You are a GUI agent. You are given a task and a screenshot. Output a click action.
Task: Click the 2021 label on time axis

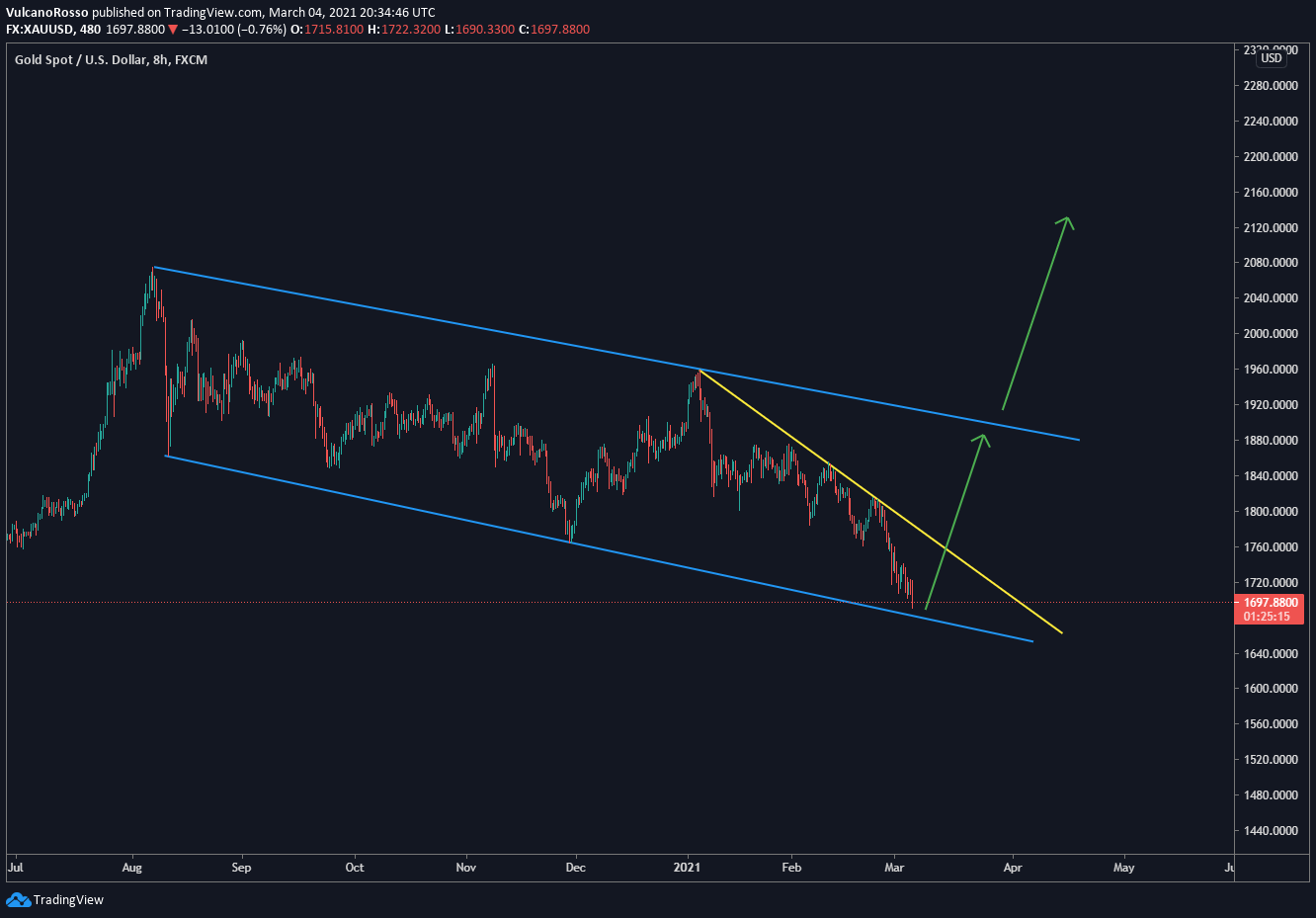coord(687,868)
